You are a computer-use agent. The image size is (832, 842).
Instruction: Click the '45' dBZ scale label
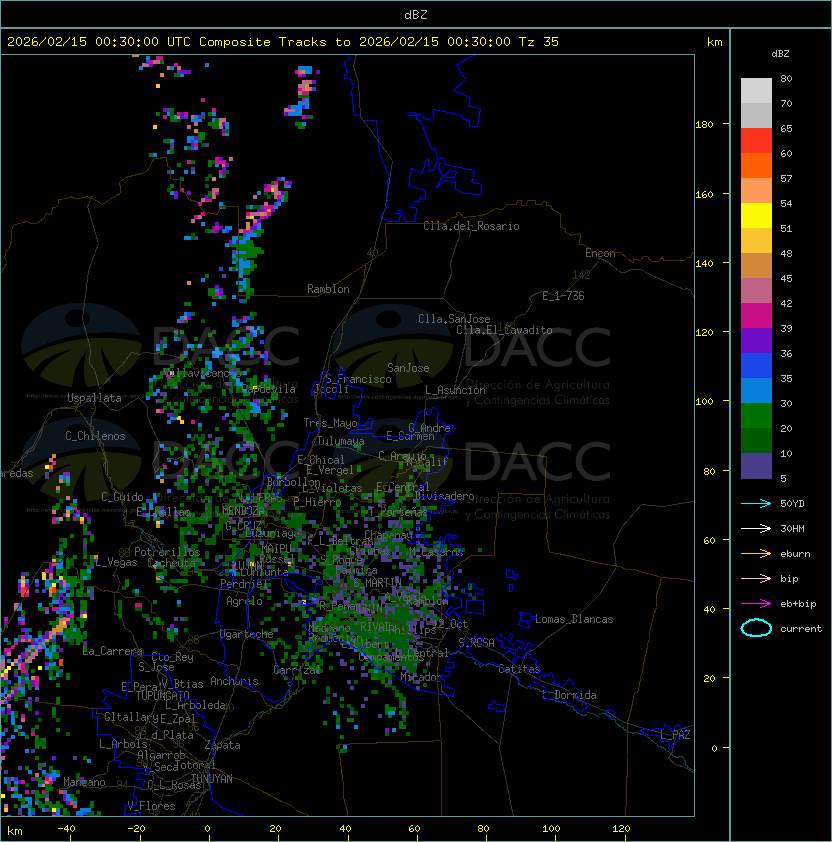pos(786,279)
